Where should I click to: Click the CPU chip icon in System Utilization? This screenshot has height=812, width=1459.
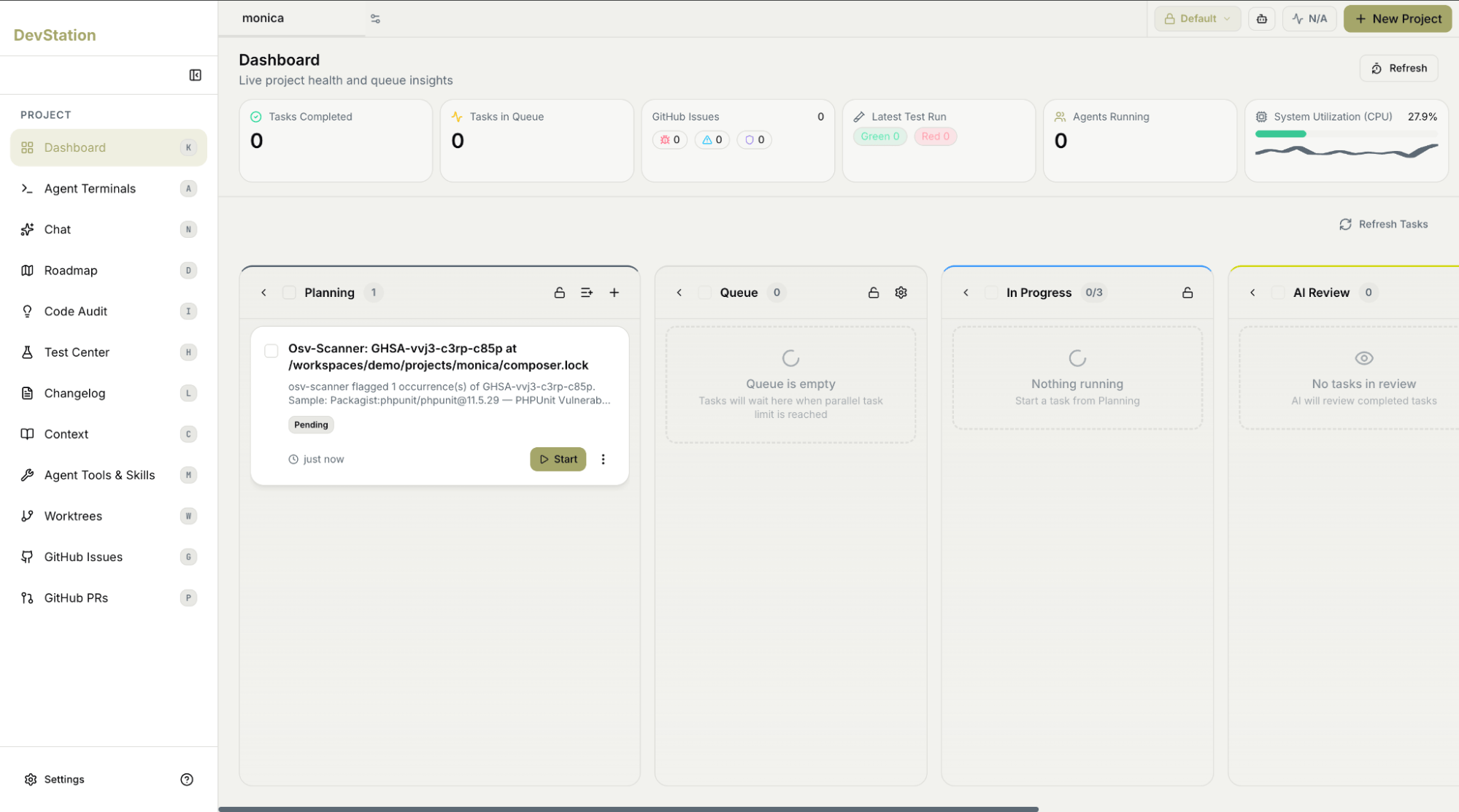point(1261,117)
